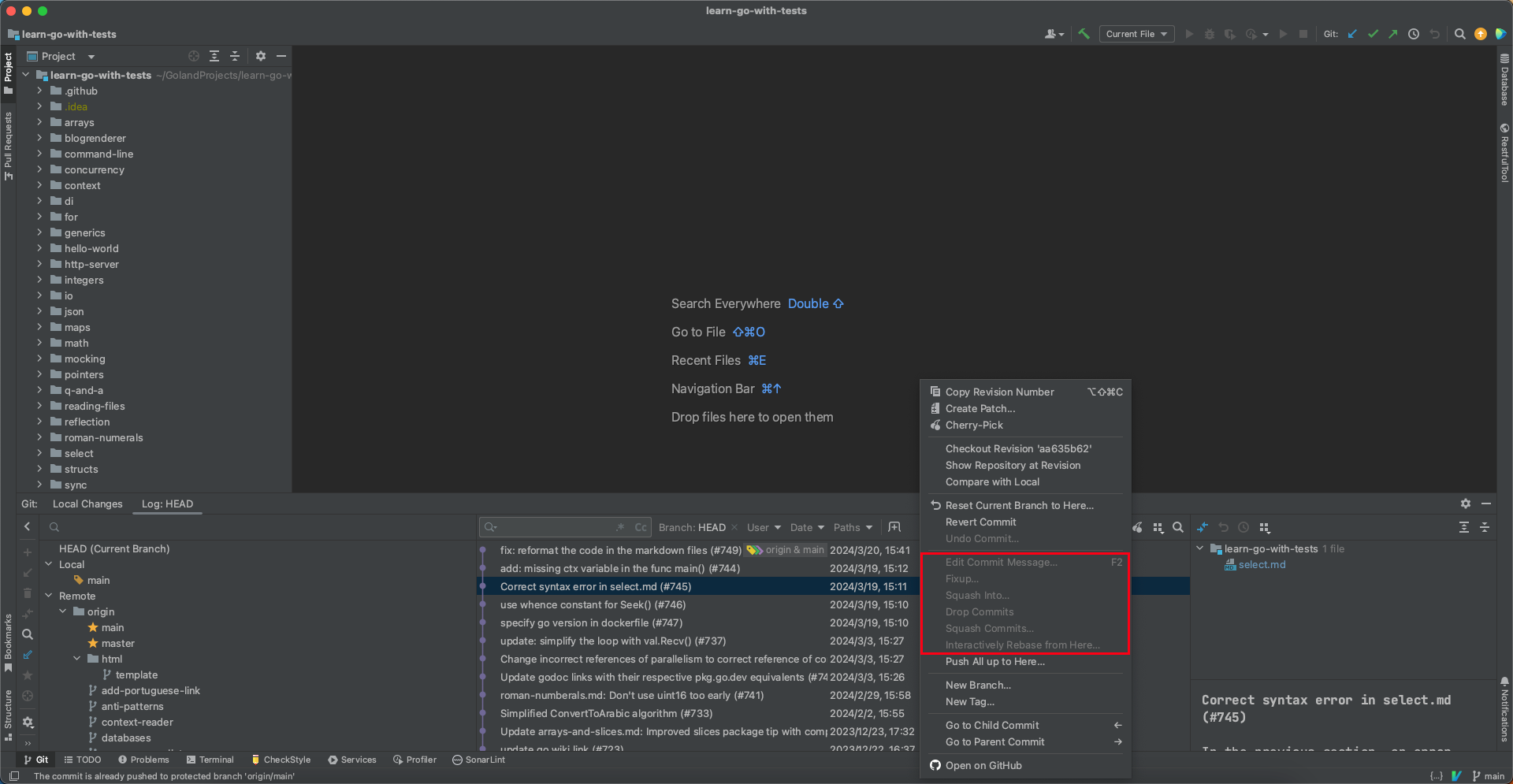
Task: Open Project panel settings gear
Action: tap(261, 56)
